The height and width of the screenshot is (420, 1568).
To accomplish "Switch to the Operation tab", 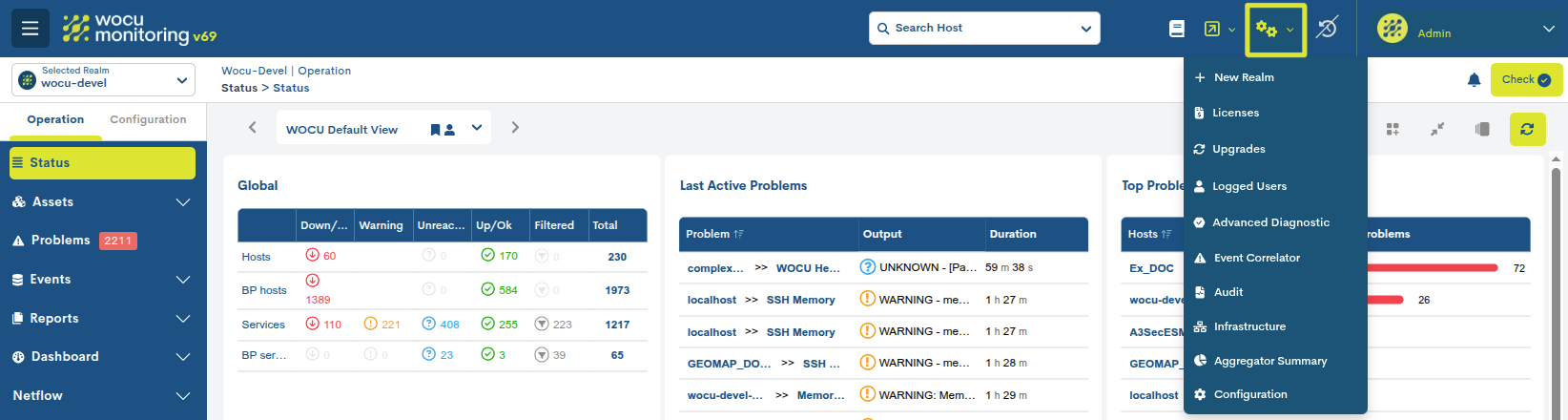I will click(55, 119).
